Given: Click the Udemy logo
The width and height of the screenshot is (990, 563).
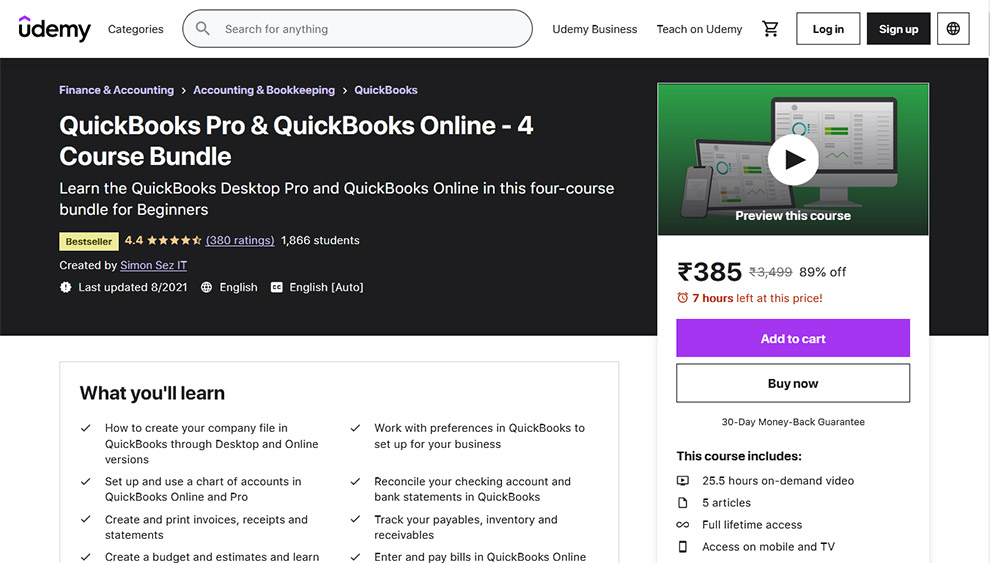Looking at the screenshot, I should 54,28.
